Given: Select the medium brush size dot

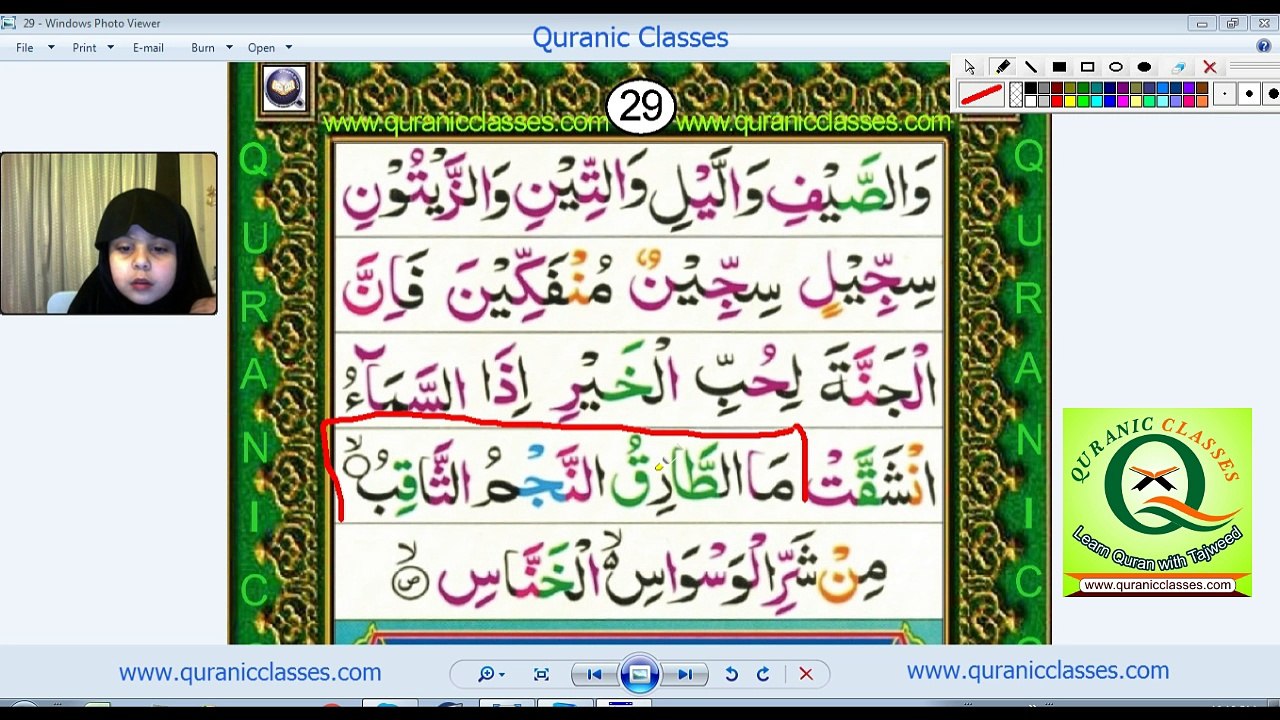Looking at the screenshot, I should 1249,94.
